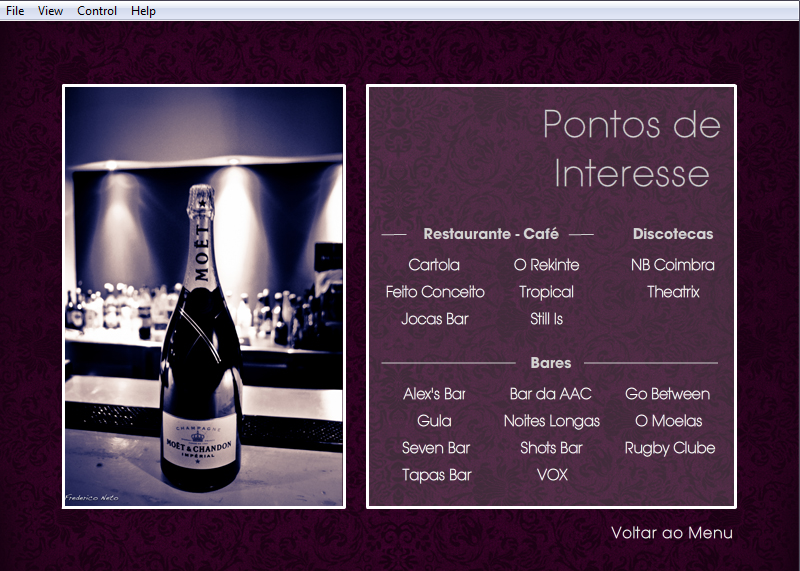800x571 pixels.
Task: Open the Go Between bar
Action: coord(667,394)
